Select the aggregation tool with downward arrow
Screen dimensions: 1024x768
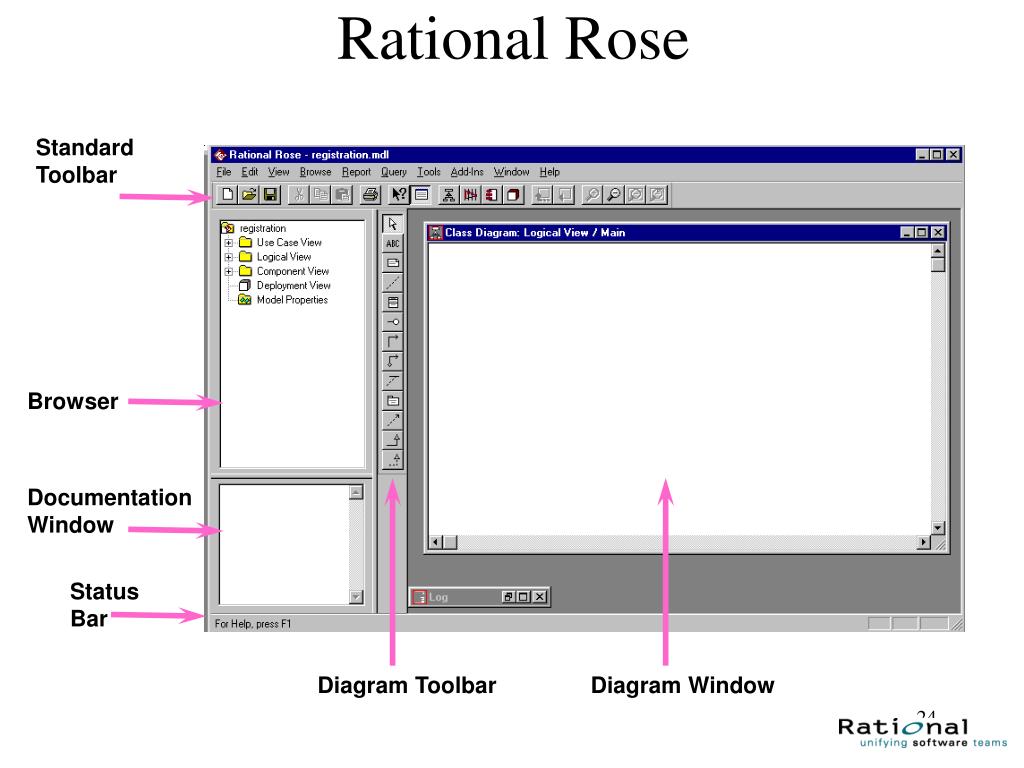(x=392, y=361)
